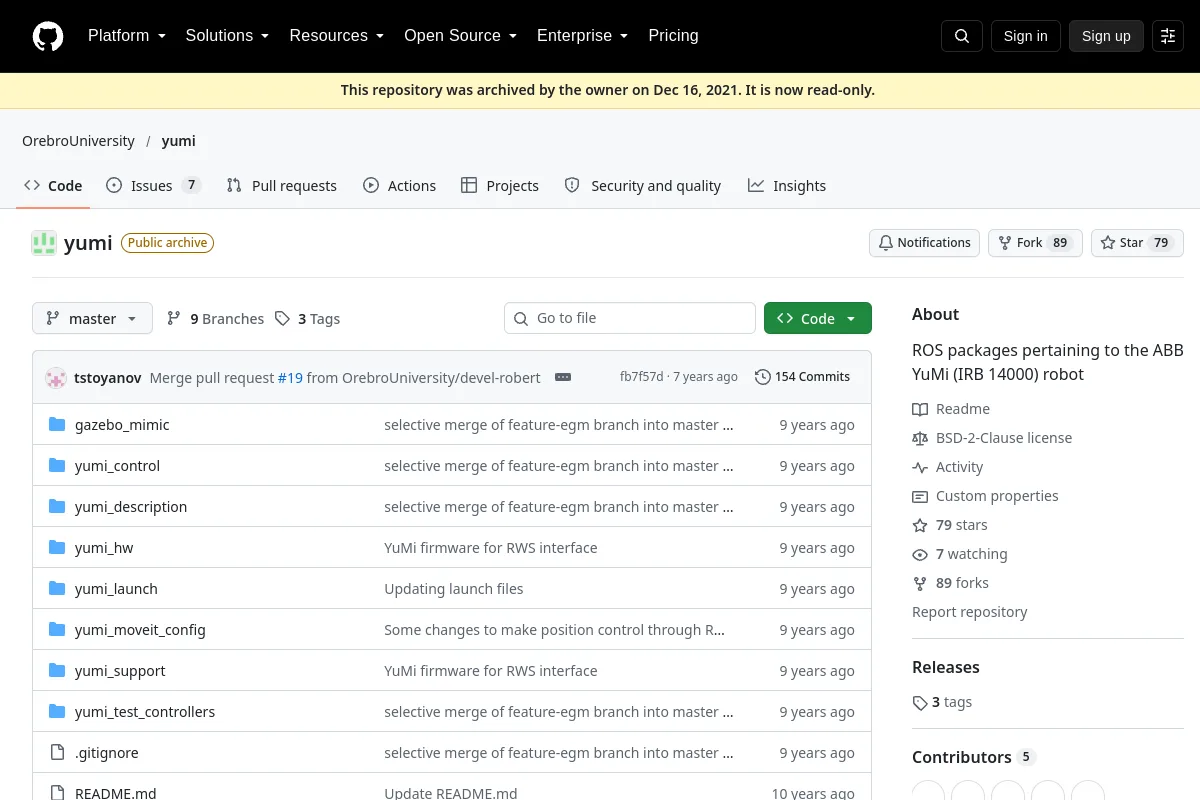The height and width of the screenshot is (800, 1200).
Task: Star the yumi repository
Action: tap(1137, 243)
